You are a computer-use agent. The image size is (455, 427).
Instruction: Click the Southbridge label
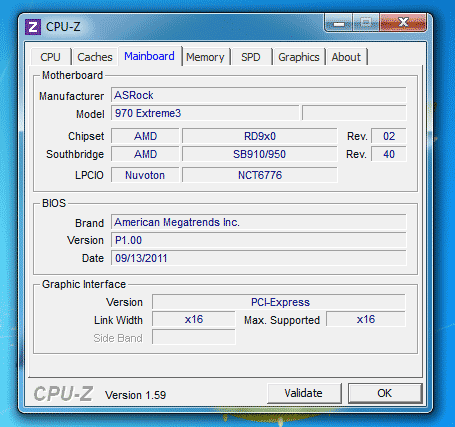coord(75,154)
